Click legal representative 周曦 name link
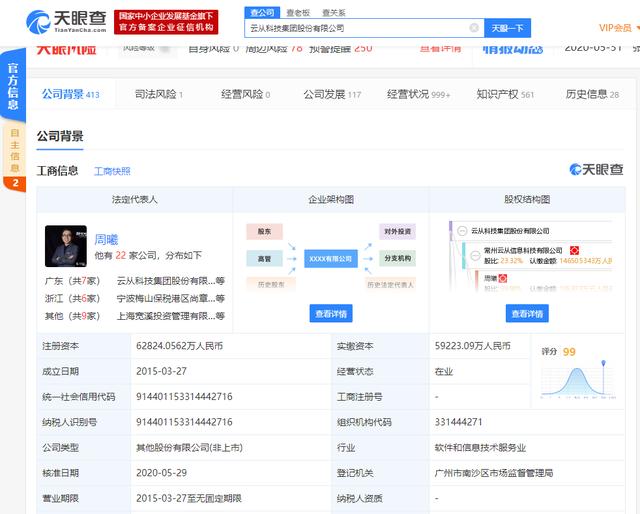 (x=106, y=239)
